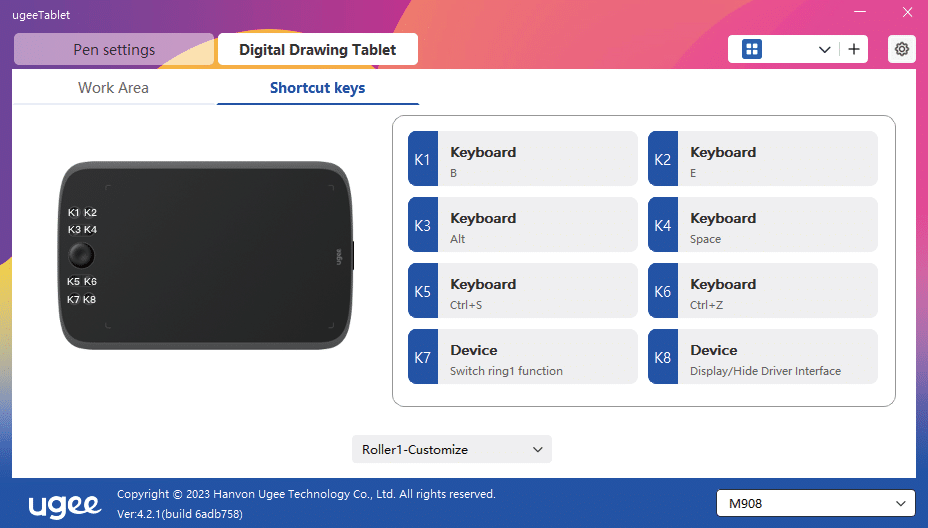Open the Roller1-Customize dropdown

pos(452,449)
